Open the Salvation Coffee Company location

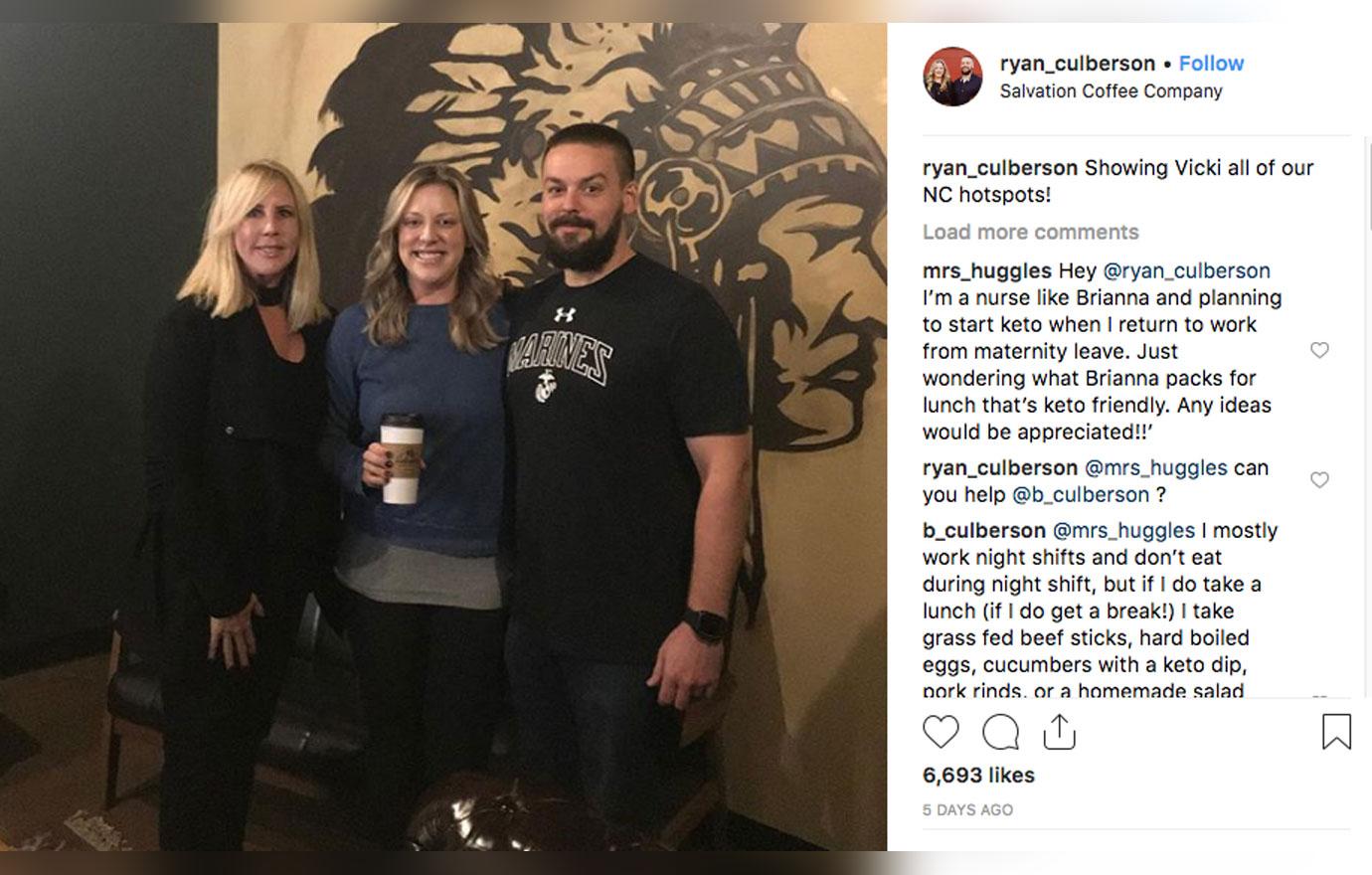[x=1111, y=90]
